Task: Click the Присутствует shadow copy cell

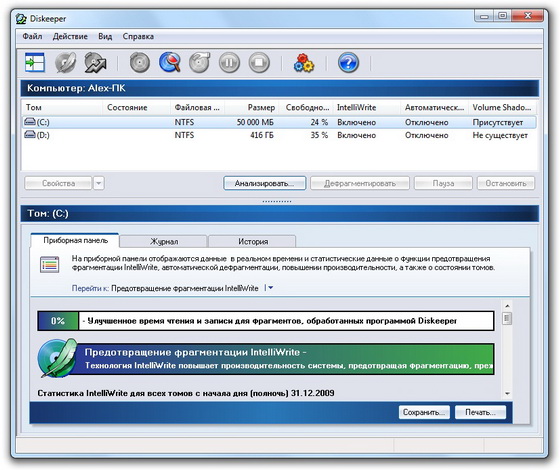Action: [x=498, y=122]
